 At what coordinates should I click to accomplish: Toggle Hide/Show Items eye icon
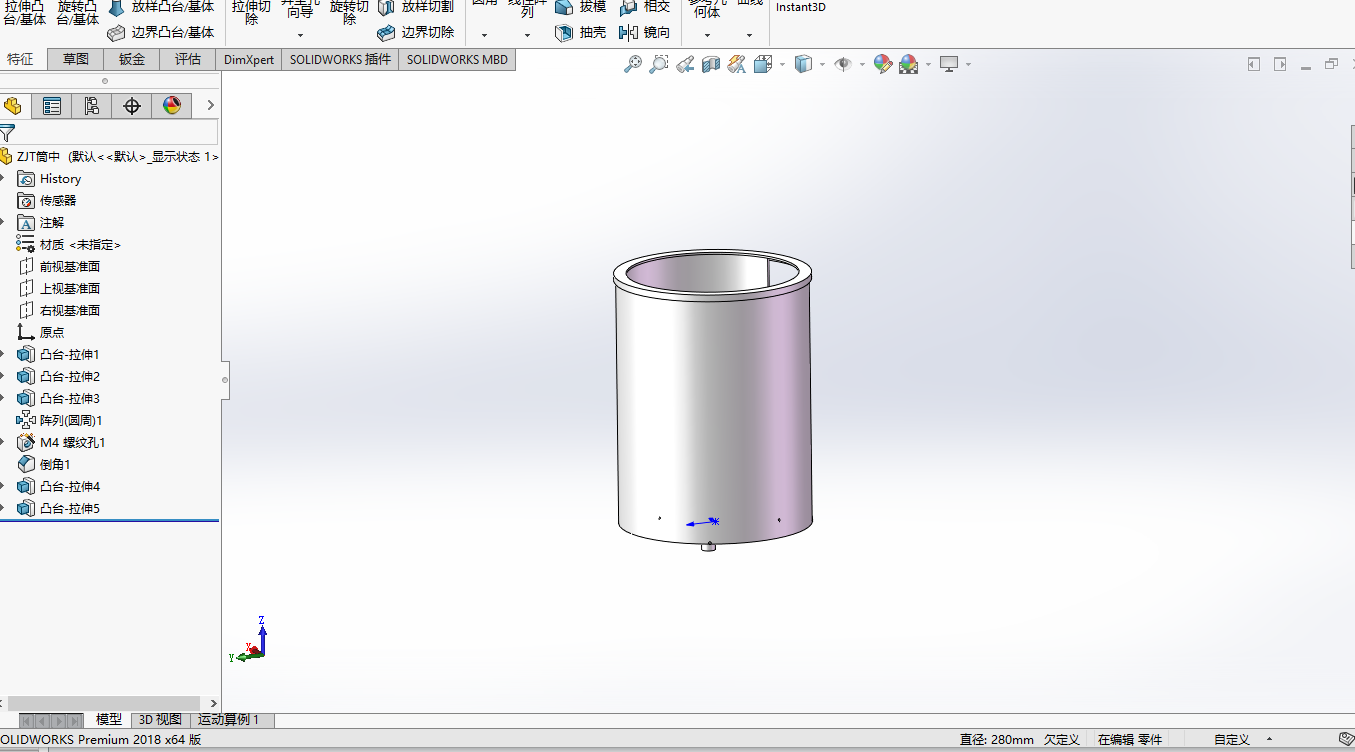(x=843, y=64)
